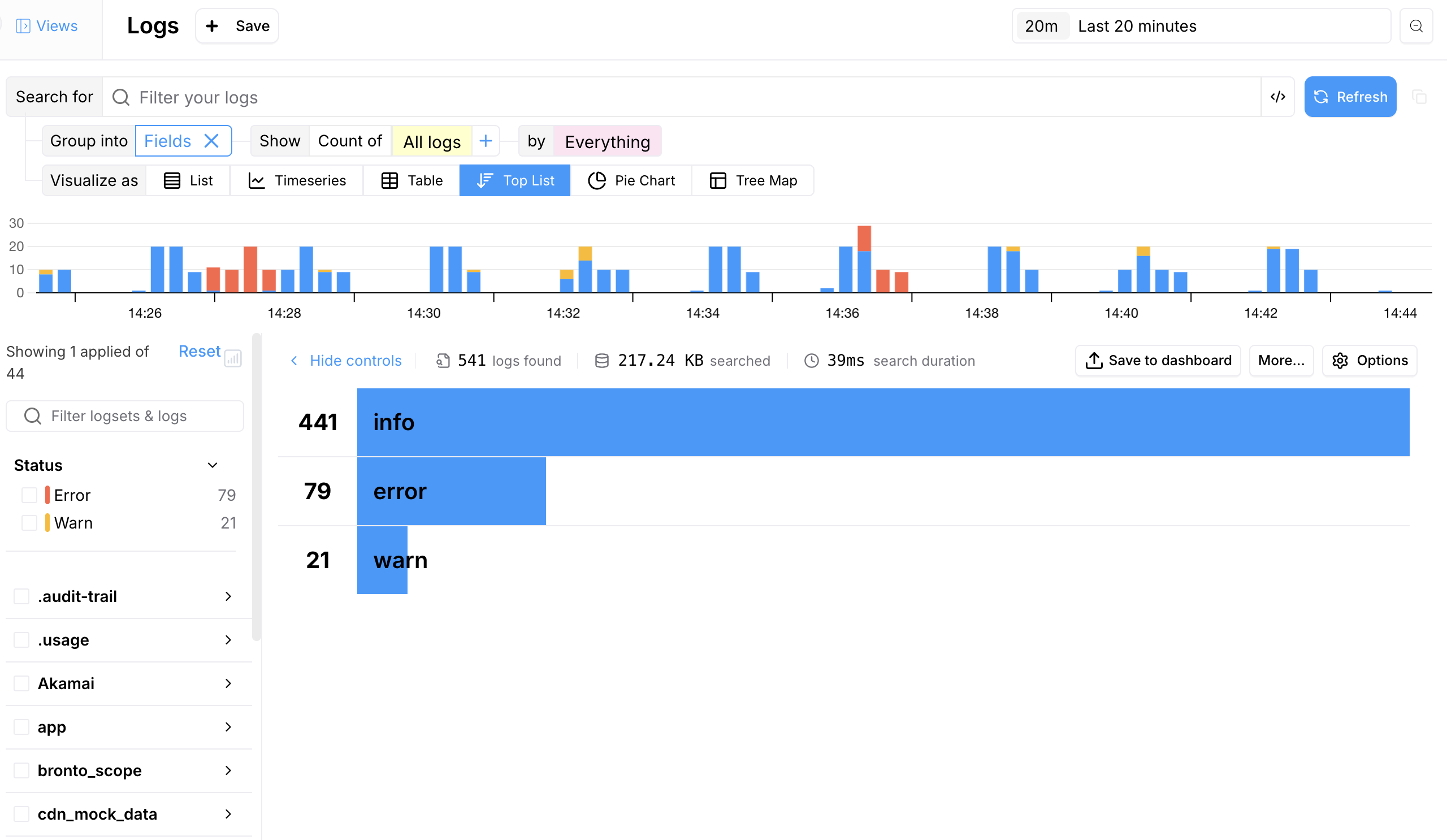Click the Refresh button
This screenshot has height=840, width=1447.
point(1349,97)
